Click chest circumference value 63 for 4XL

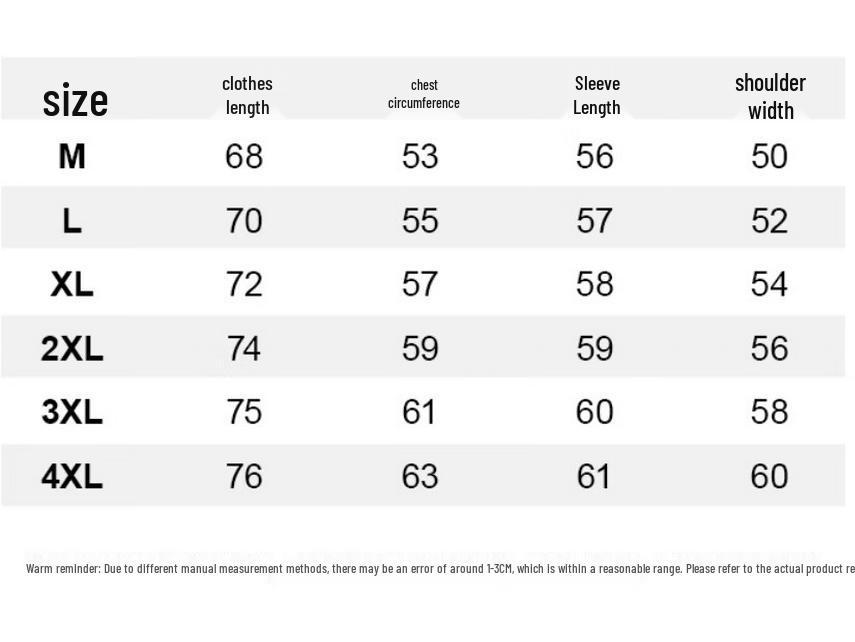(x=420, y=476)
